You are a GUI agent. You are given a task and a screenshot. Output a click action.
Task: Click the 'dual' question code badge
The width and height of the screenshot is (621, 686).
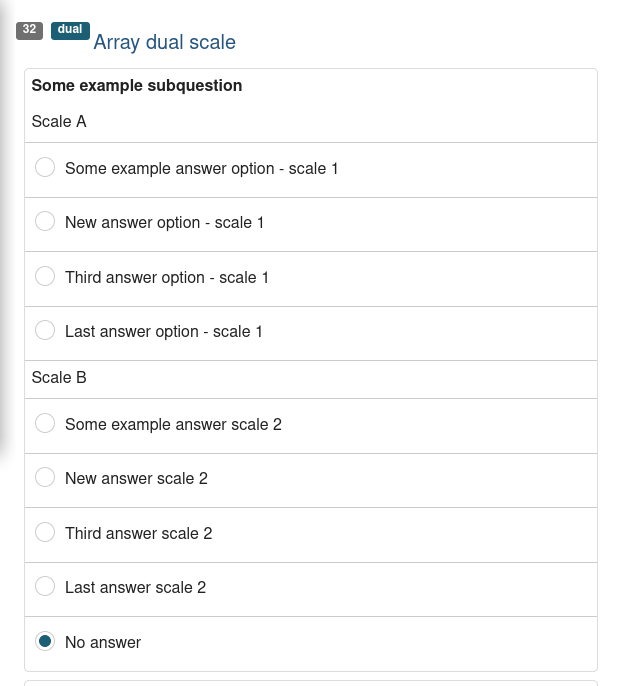coord(70,30)
